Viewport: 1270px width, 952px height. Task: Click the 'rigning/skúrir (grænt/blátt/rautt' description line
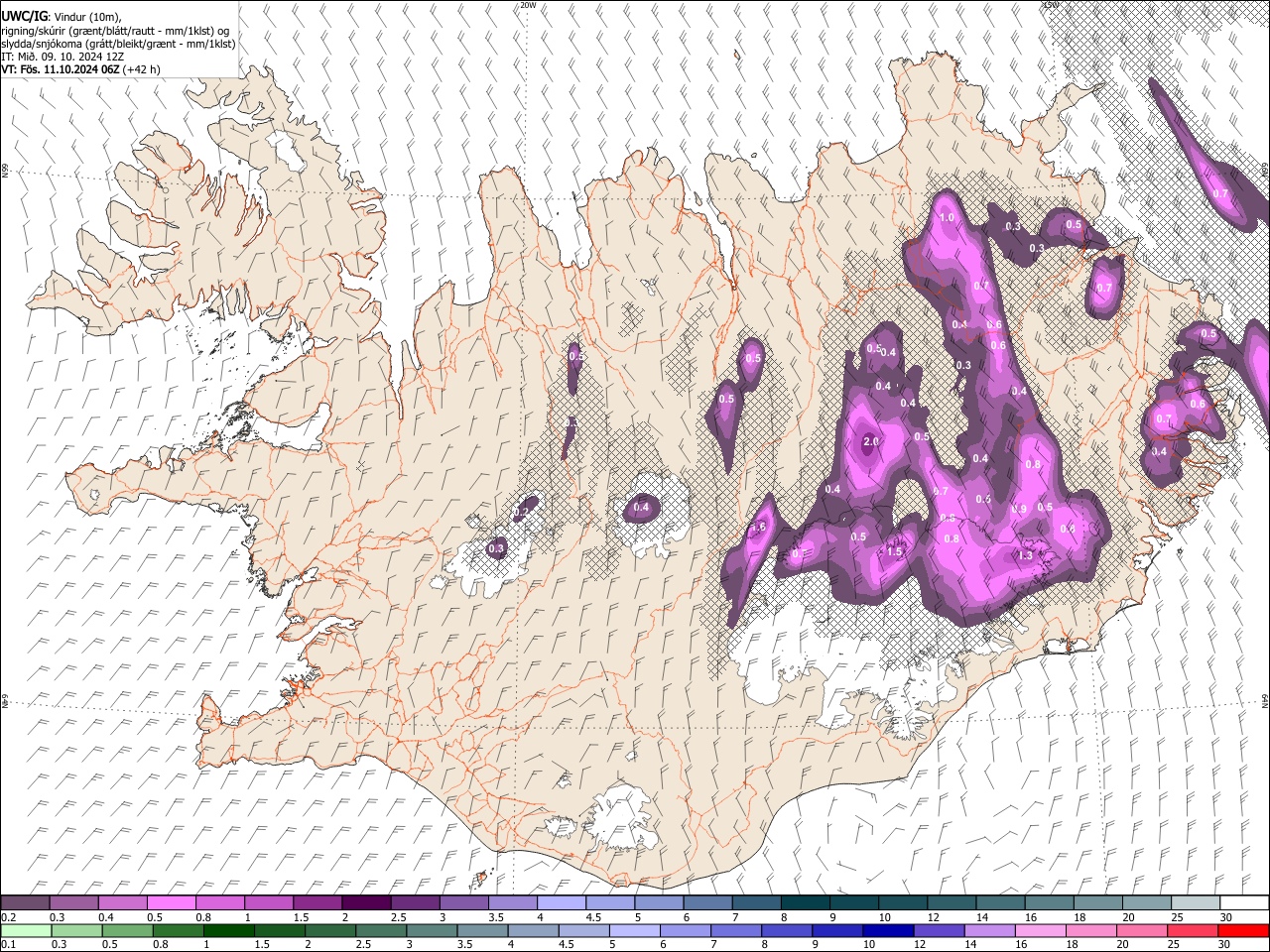pos(116,31)
